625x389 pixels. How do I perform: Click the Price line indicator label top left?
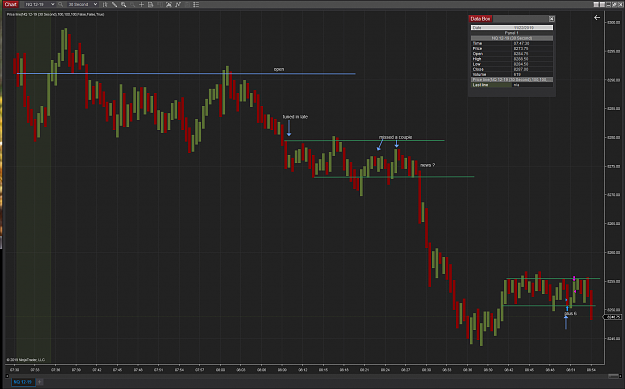coord(55,14)
